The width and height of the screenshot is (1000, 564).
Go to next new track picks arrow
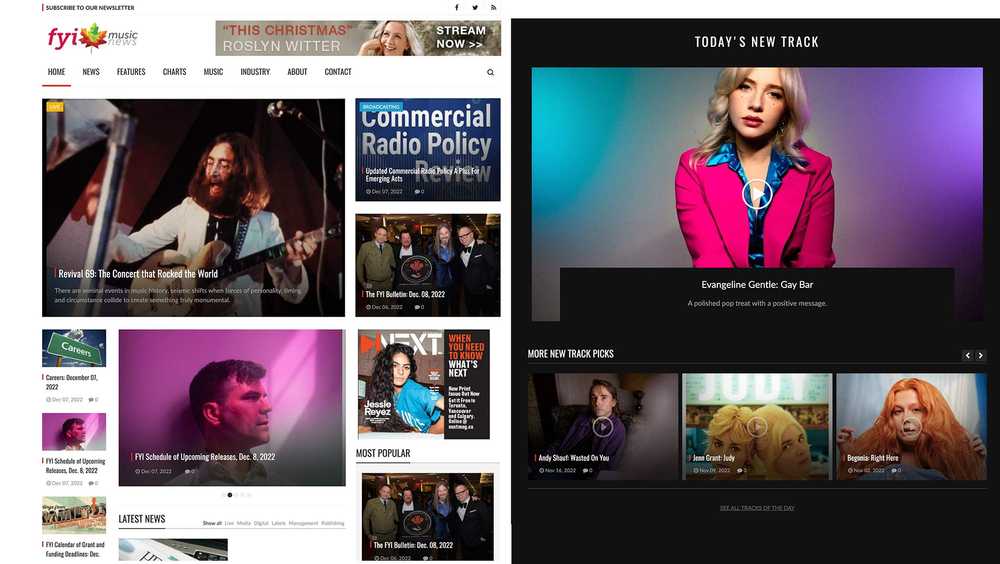tap(980, 355)
